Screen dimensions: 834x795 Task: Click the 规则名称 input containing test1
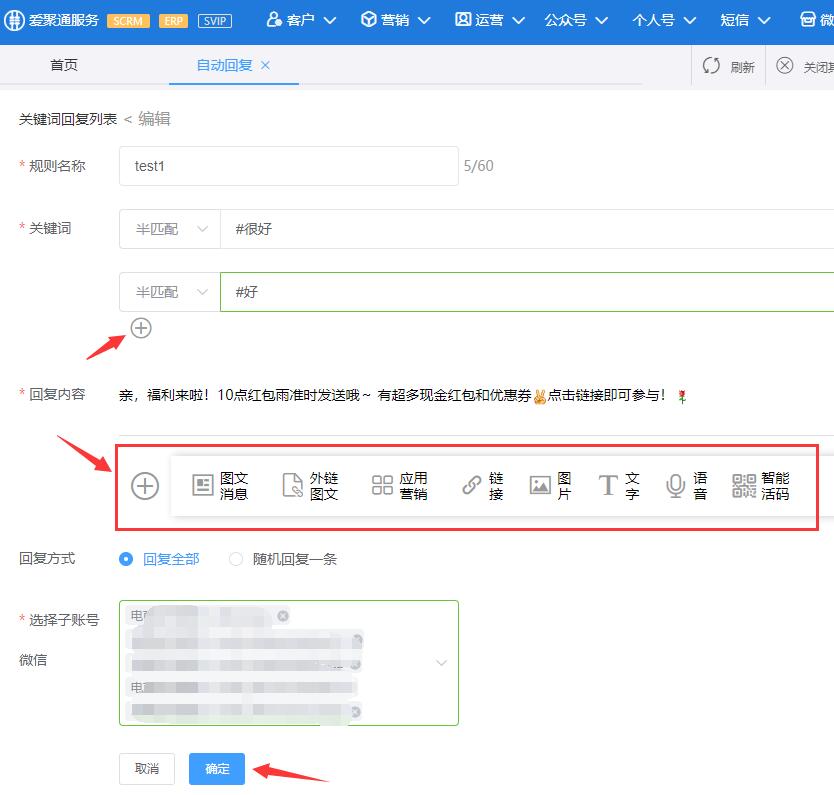tap(288, 166)
